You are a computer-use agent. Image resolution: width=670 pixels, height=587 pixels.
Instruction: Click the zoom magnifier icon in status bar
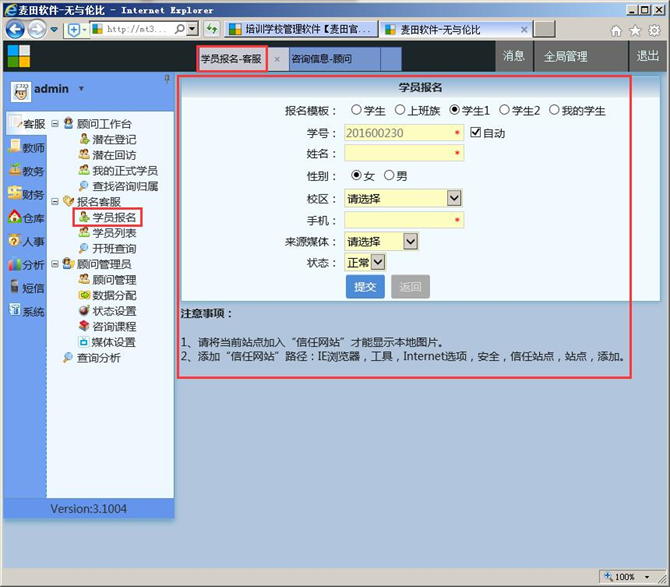(608, 577)
